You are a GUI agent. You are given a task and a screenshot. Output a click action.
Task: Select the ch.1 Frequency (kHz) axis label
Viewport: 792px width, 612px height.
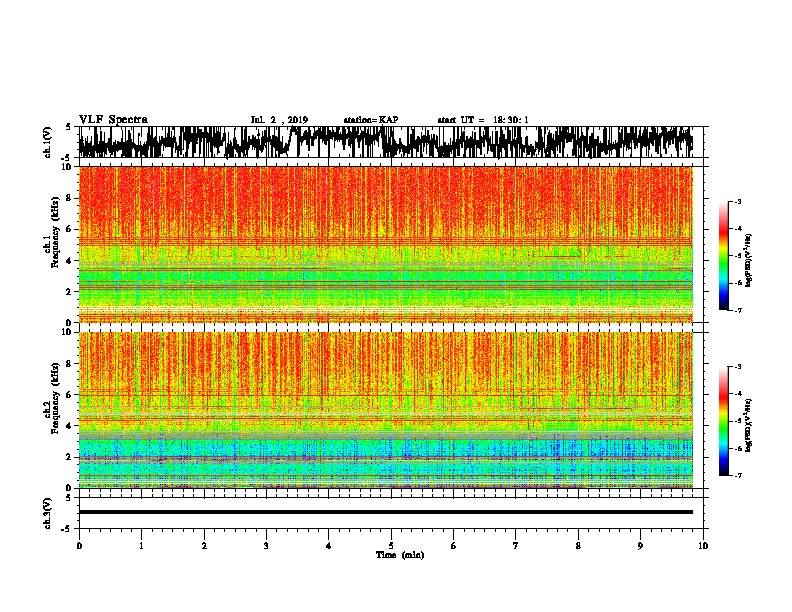coord(52,232)
